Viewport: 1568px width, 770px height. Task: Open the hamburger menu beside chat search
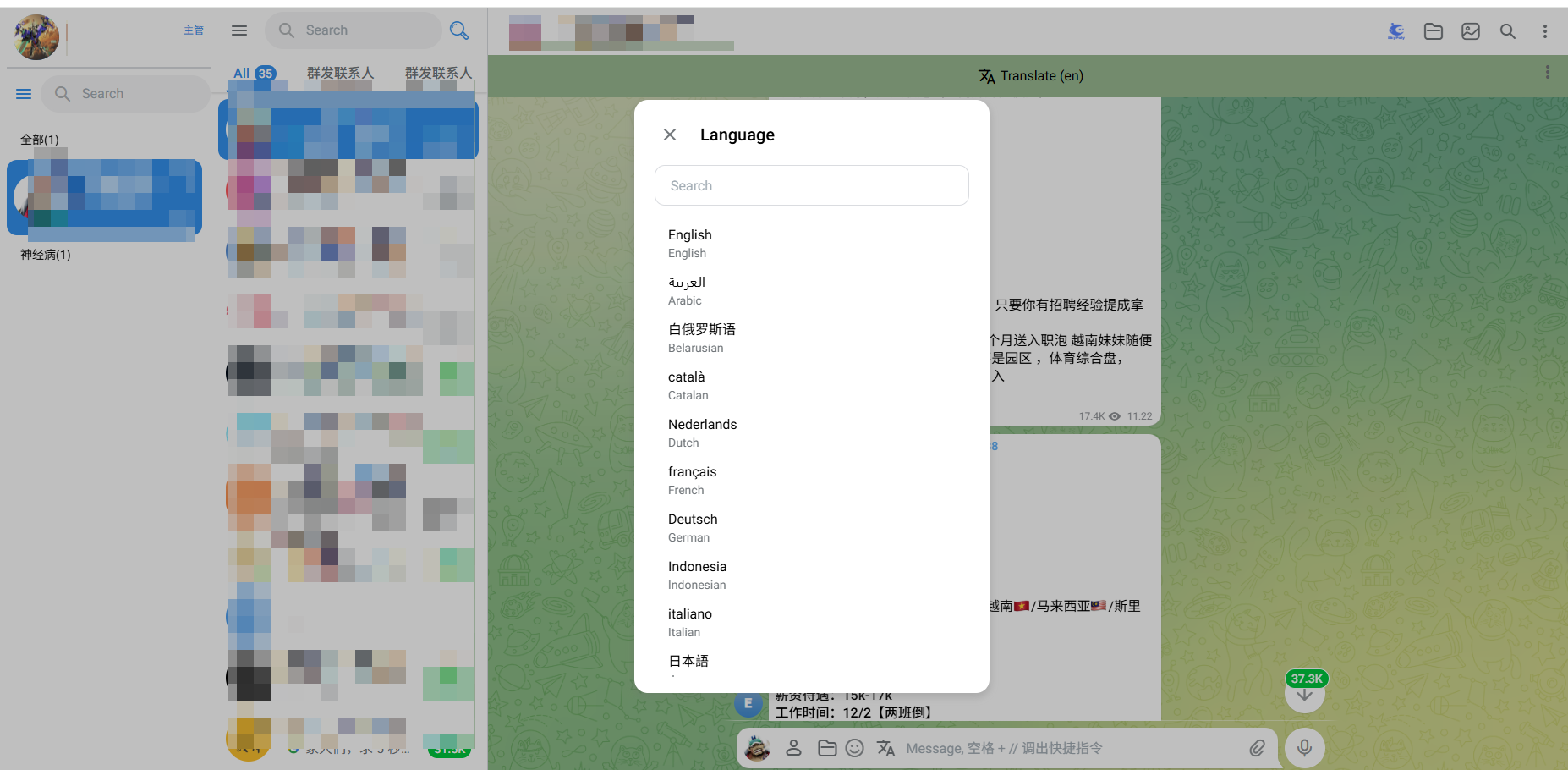tap(239, 30)
